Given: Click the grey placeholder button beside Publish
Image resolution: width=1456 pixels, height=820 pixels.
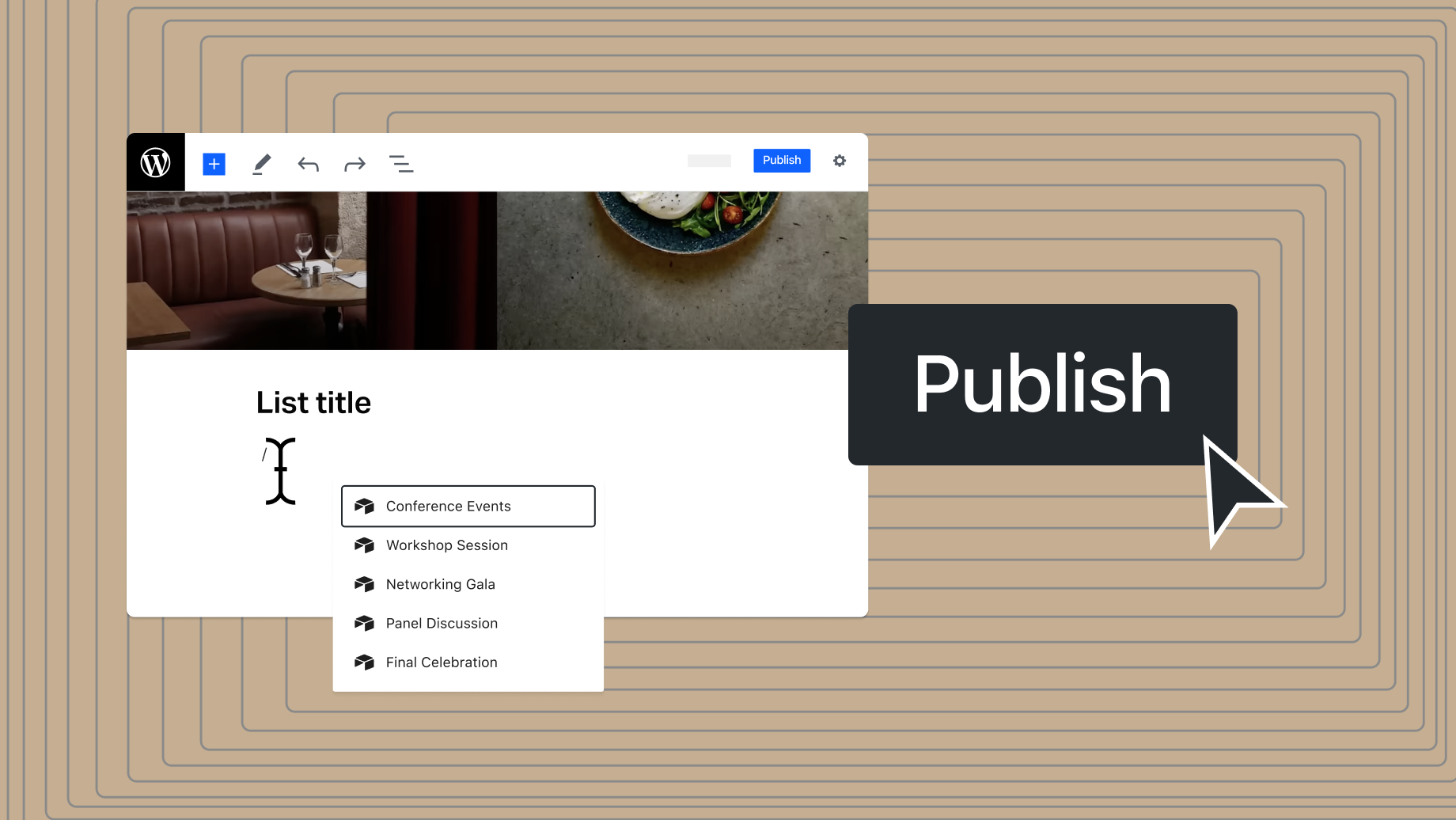Looking at the screenshot, I should pos(709,161).
